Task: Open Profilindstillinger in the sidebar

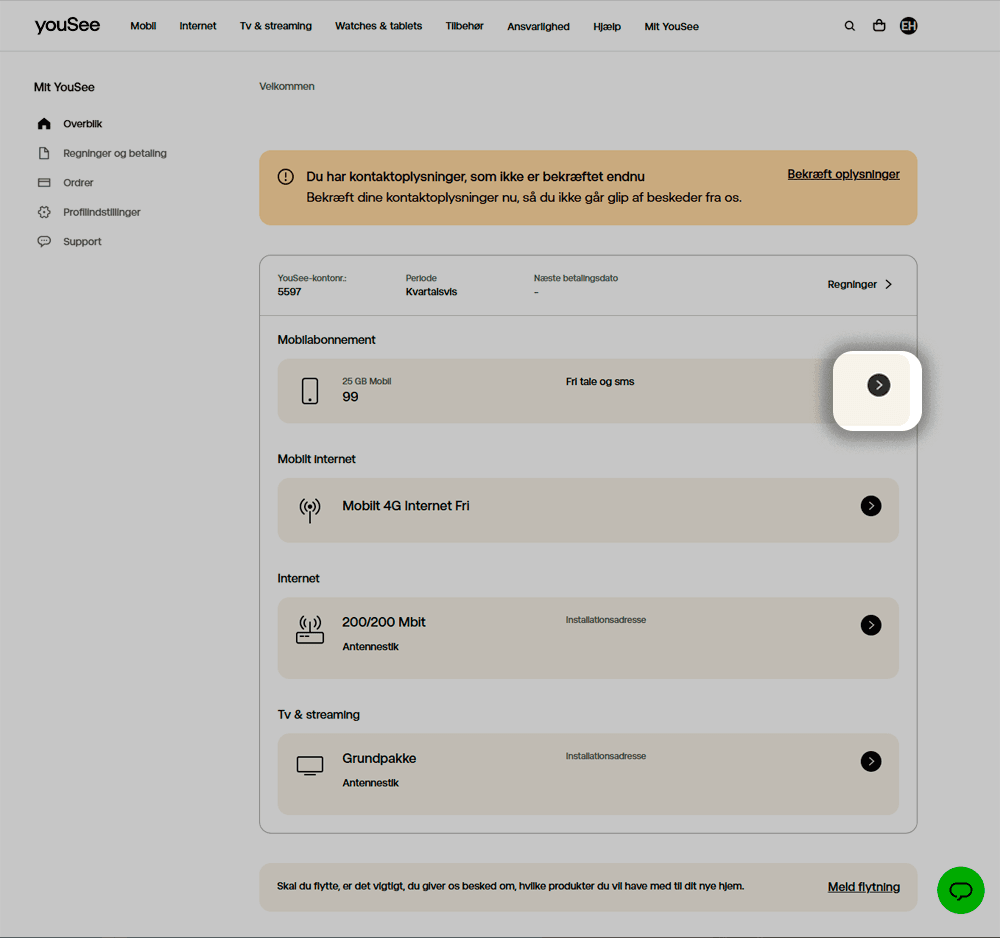Action: [x=101, y=212]
